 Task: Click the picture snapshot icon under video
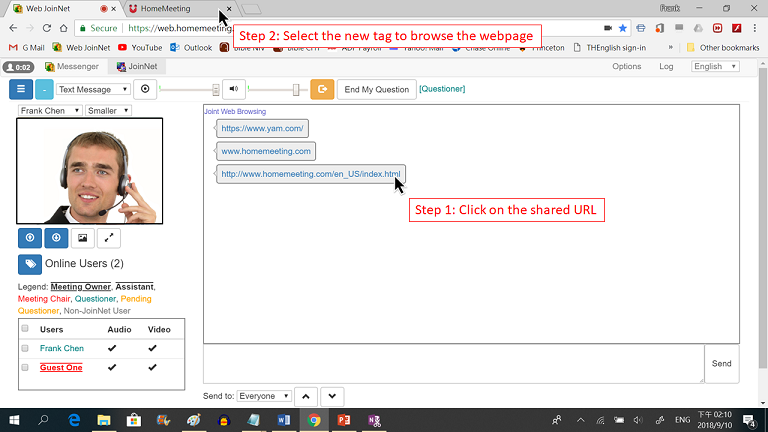(x=82, y=238)
